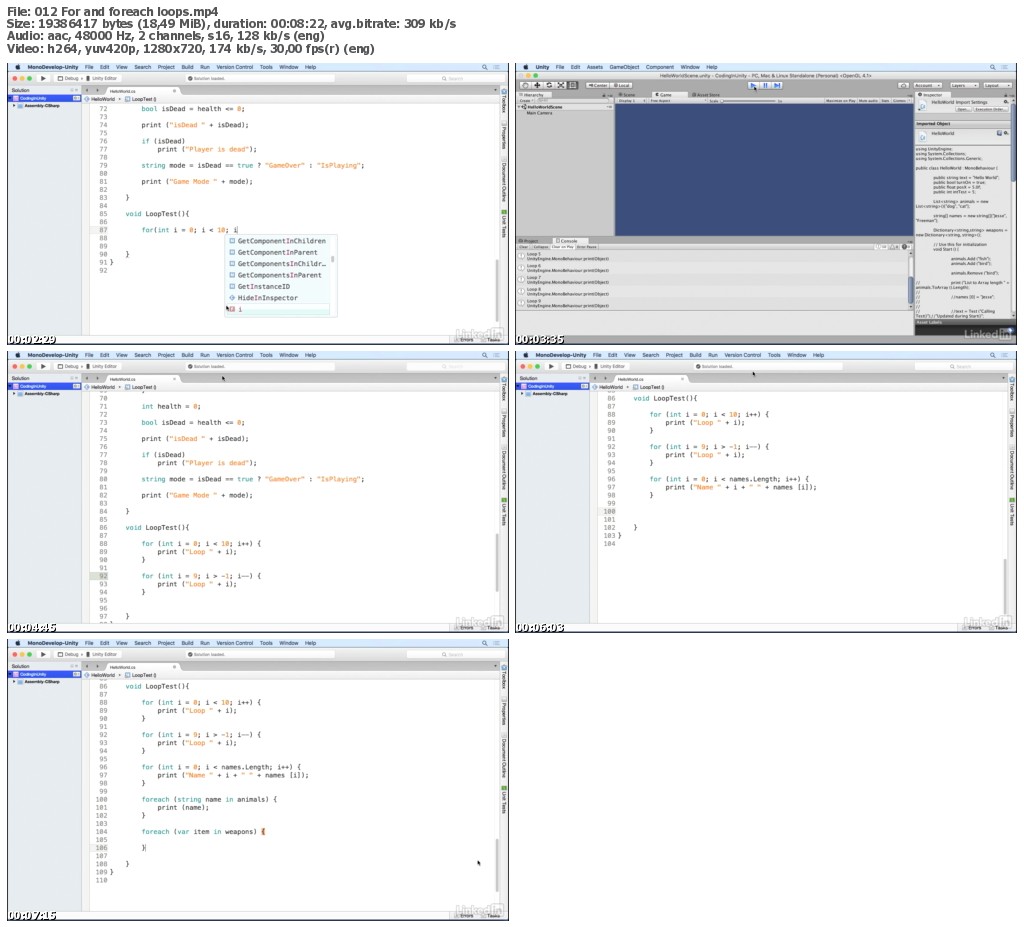Viewport: 1024px width, 927px height.
Task: Open Component menu in Unity menu bar
Action: pos(660,67)
